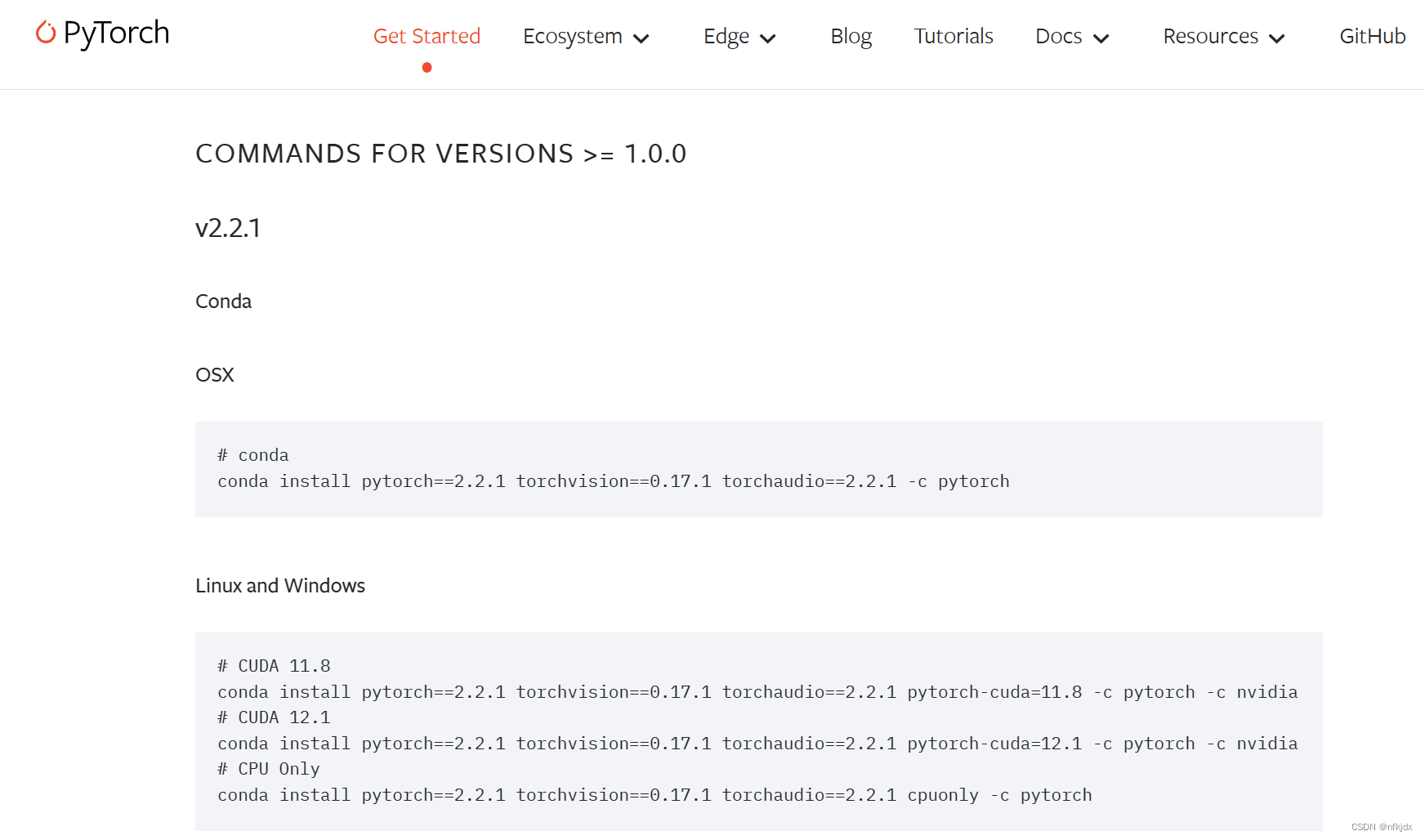Click the PyTorch wordmark text
This screenshot has width=1425, height=840.
(116, 34)
